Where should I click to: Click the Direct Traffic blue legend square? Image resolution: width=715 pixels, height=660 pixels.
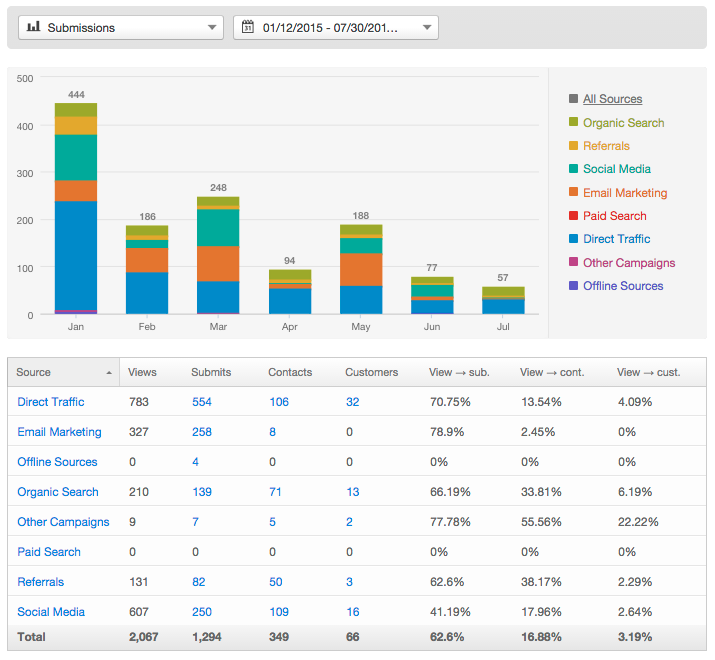(x=573, y=239)
